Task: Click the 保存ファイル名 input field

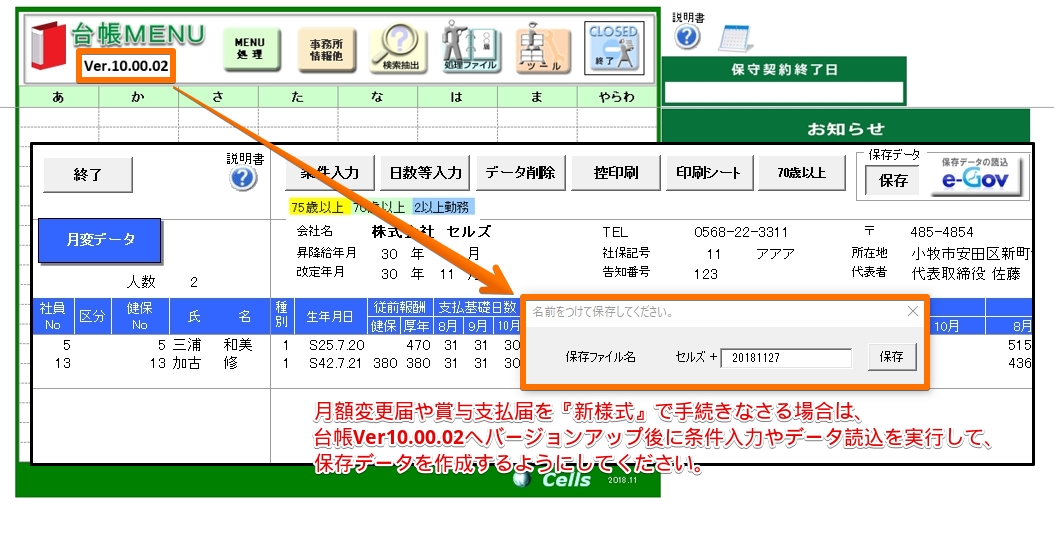Action: click(786, 357)
